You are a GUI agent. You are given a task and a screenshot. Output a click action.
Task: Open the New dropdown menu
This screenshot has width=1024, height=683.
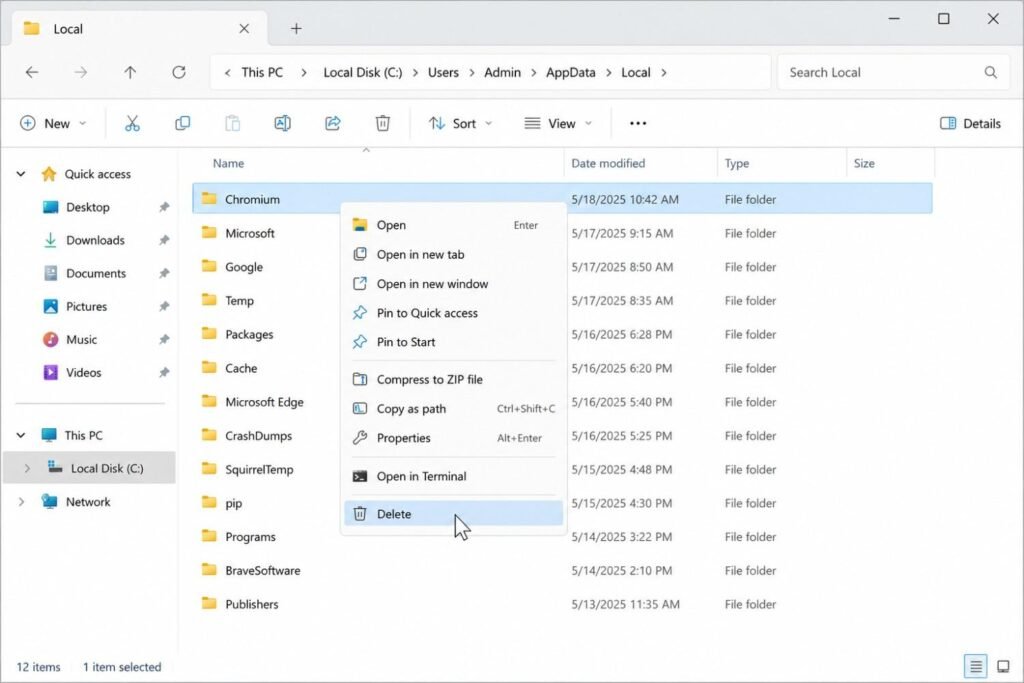coord(54,123)
